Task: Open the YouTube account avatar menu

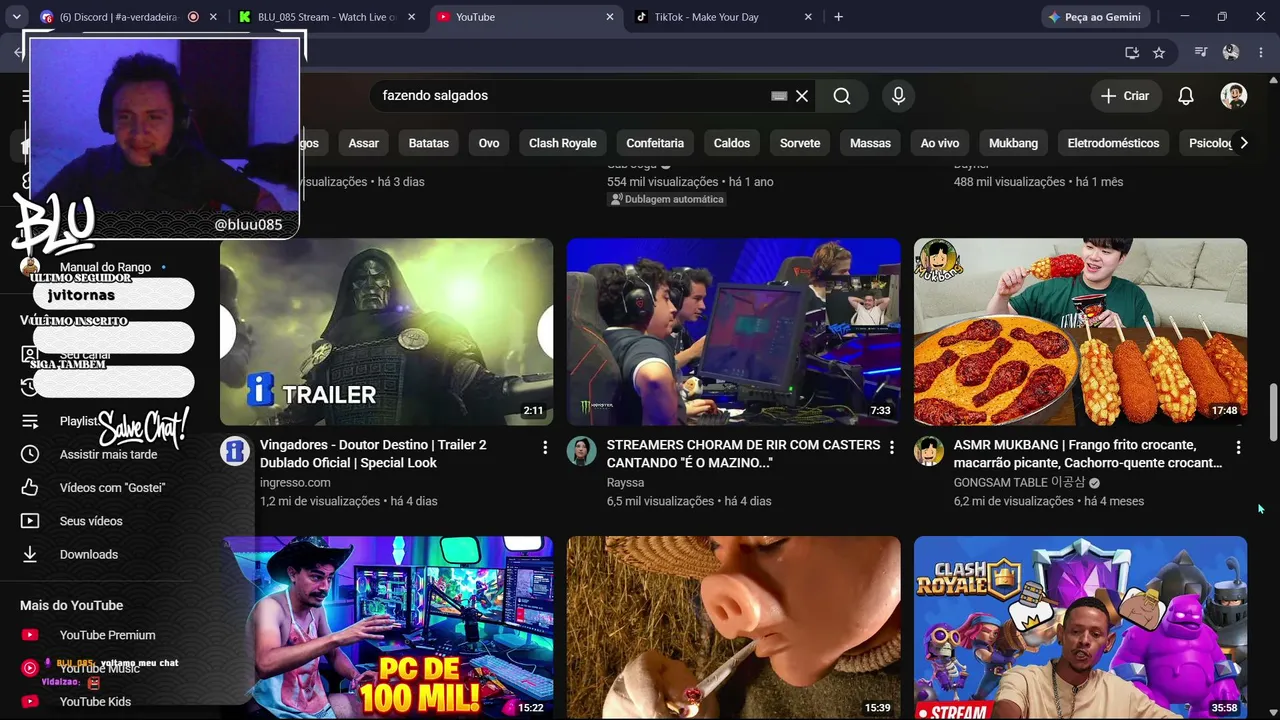Action: click(x=1234, y=96)
